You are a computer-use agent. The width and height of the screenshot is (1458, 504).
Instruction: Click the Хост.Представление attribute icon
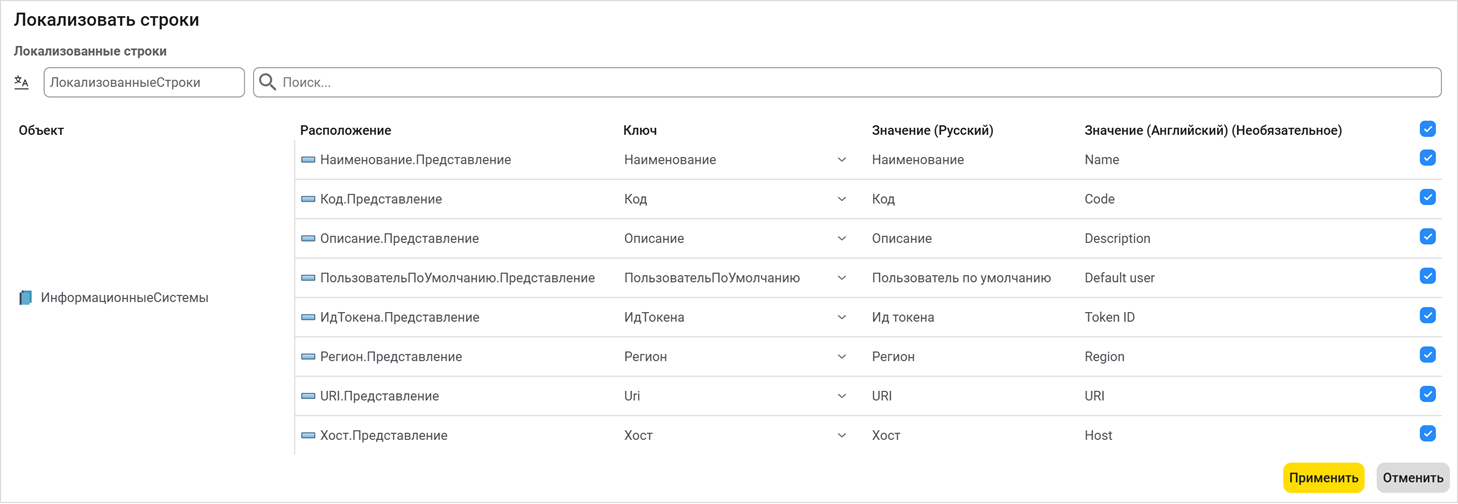(x=308, y=436)
